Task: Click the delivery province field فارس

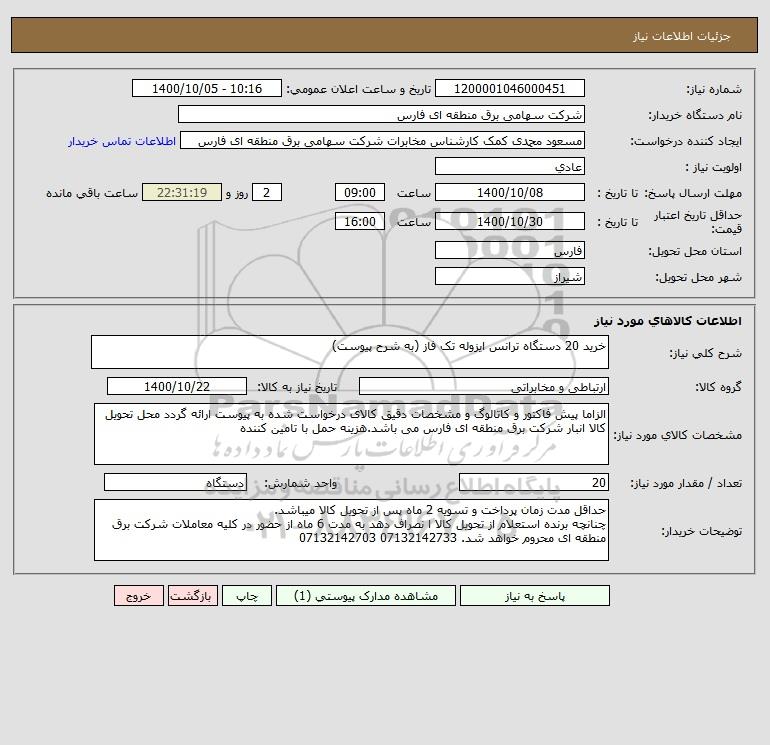Action: point(510,250)
